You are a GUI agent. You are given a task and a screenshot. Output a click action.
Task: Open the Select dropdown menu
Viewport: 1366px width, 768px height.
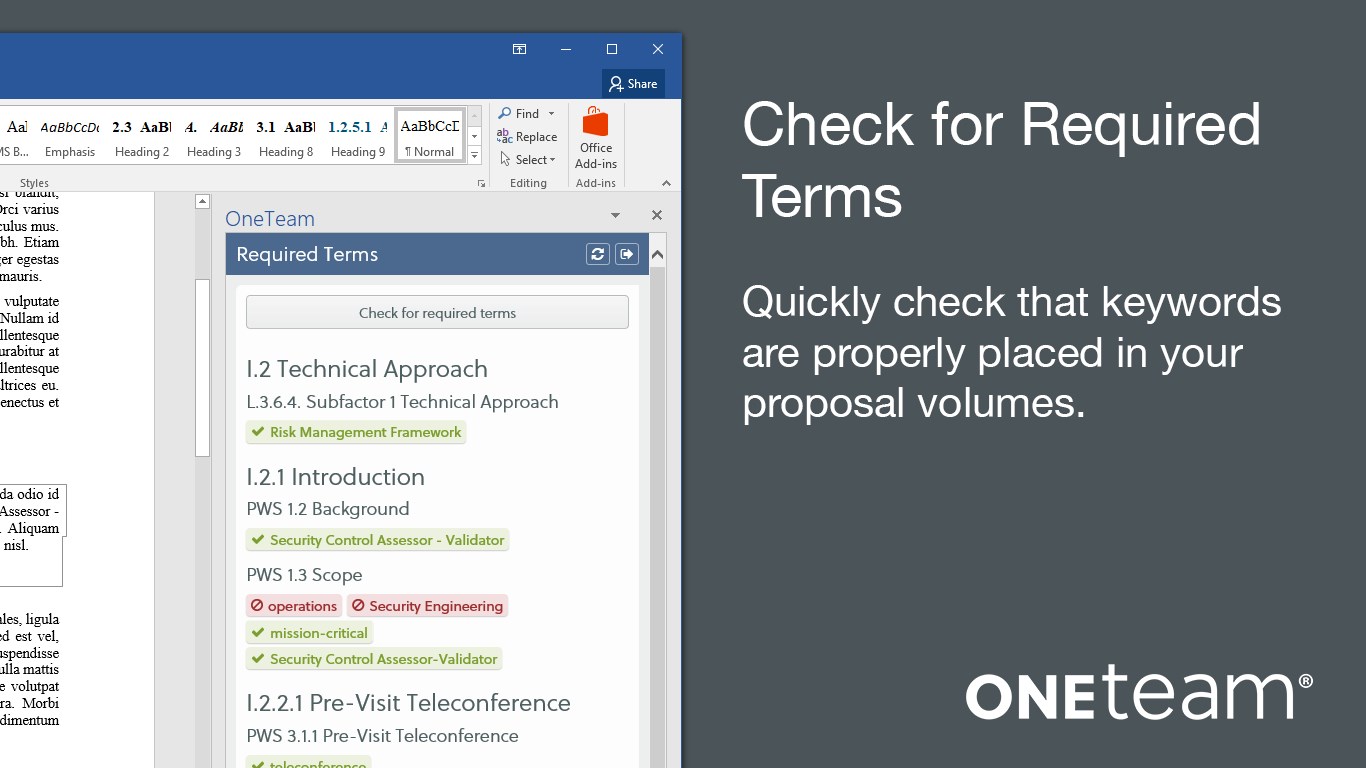click(527, 160)
